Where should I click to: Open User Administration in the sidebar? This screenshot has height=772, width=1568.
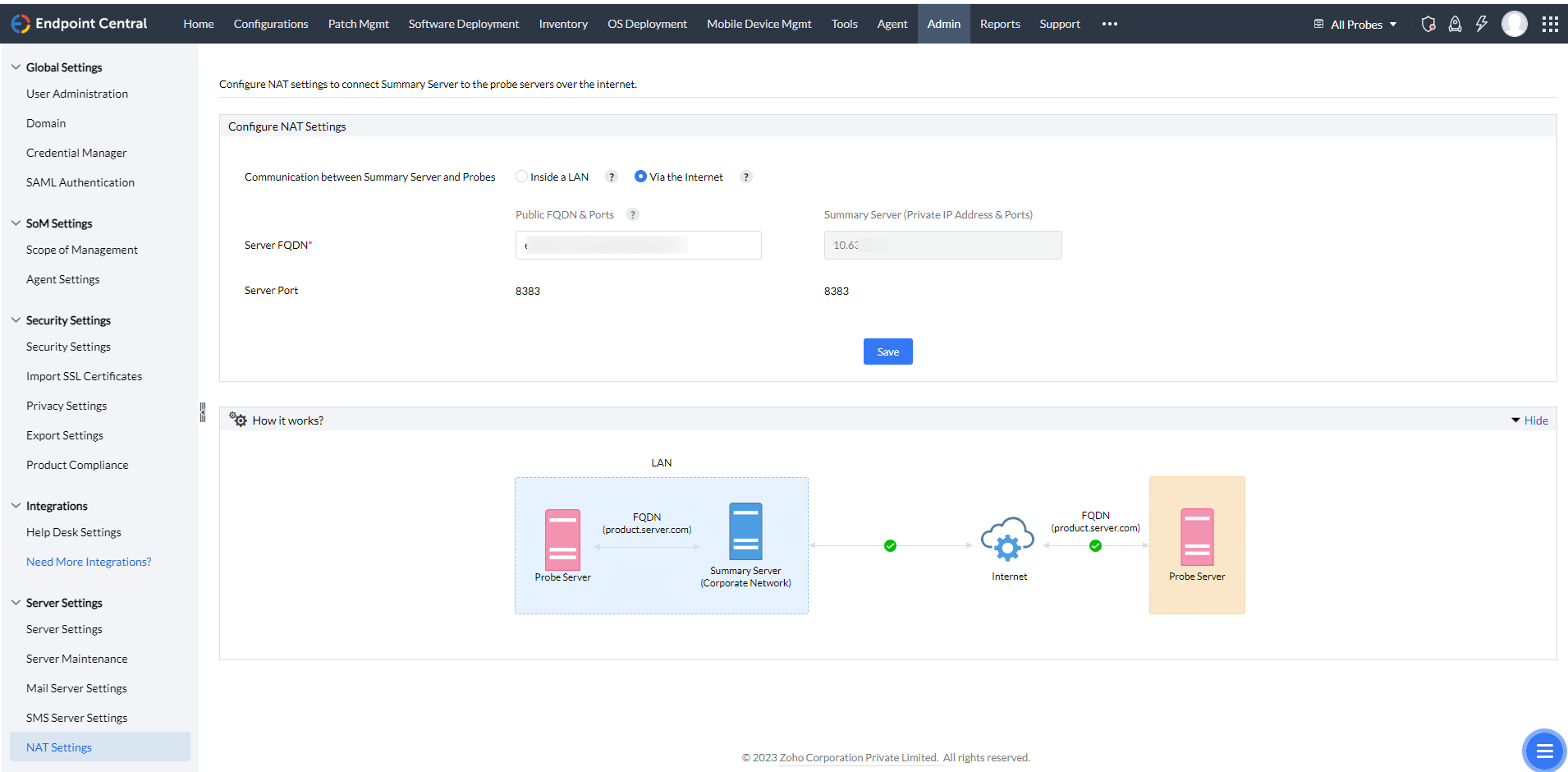[77, 94]
